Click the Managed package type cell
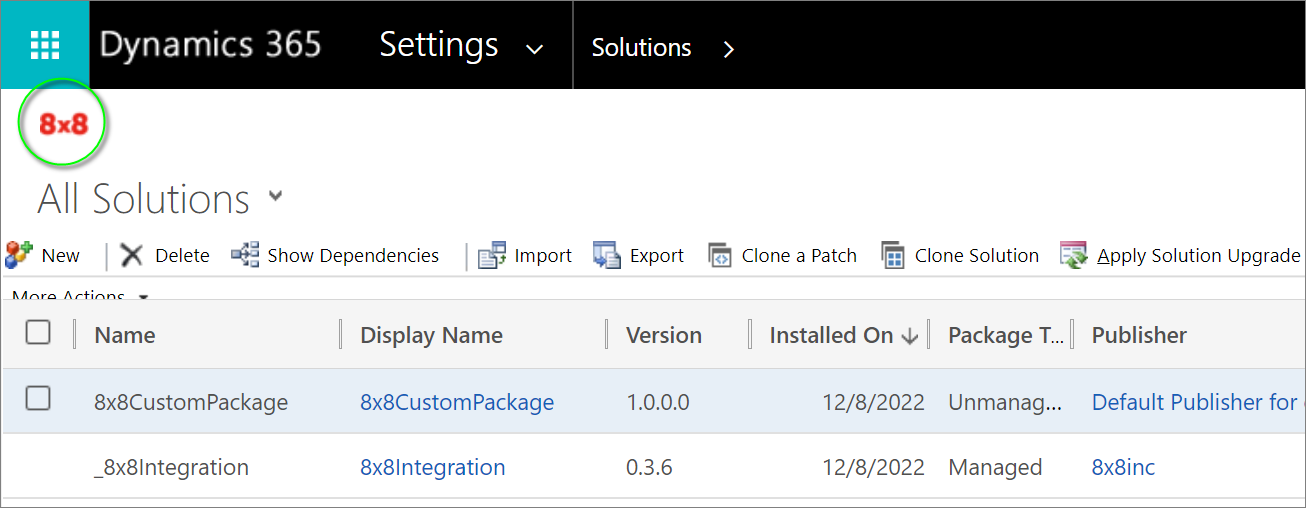The height and width of the screenshot is (508, 1306). click(995, 467)
